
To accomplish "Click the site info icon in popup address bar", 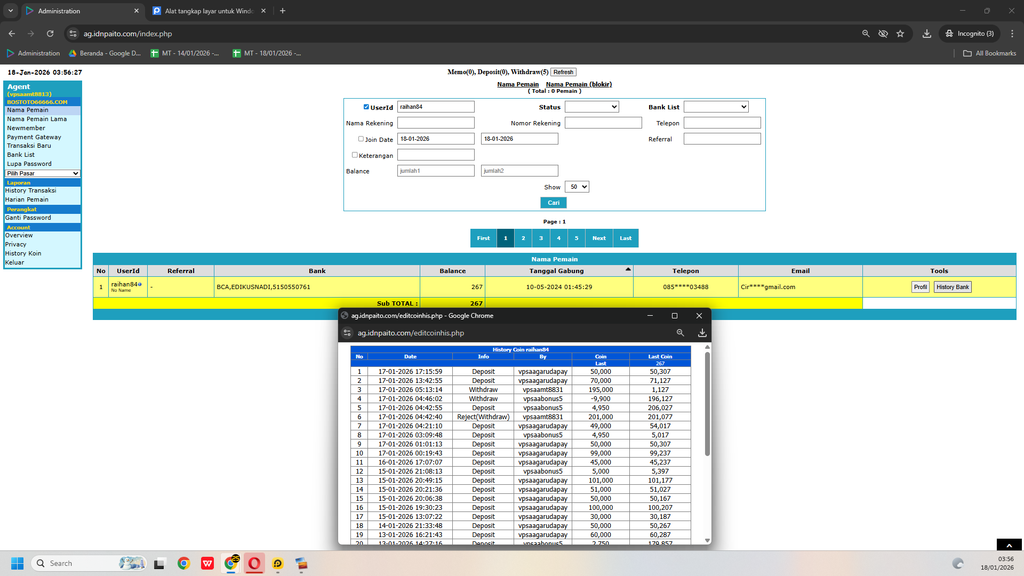I will click(x=347, y=332).
